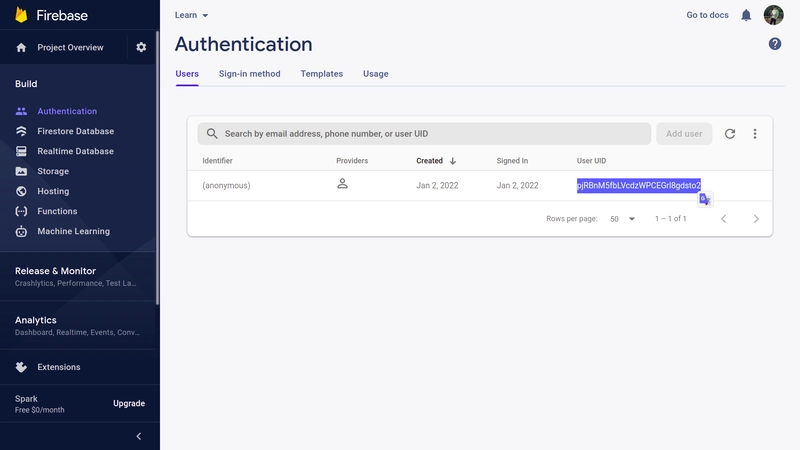
Task: Open the help question mark icon
Action: coord(774,44)
